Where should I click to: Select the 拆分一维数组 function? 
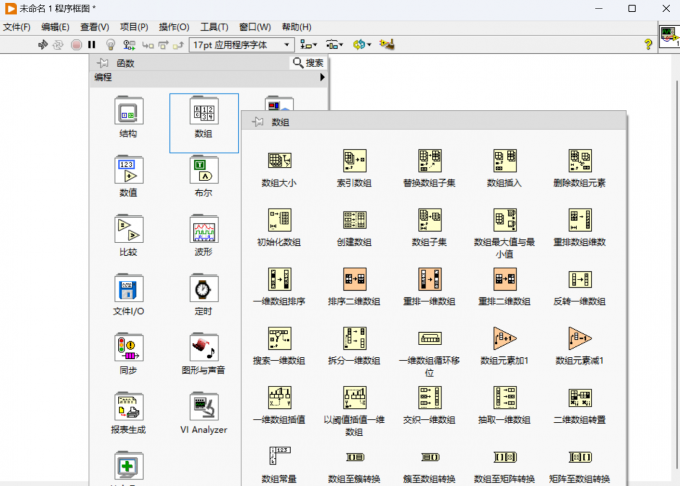point(355,338)
